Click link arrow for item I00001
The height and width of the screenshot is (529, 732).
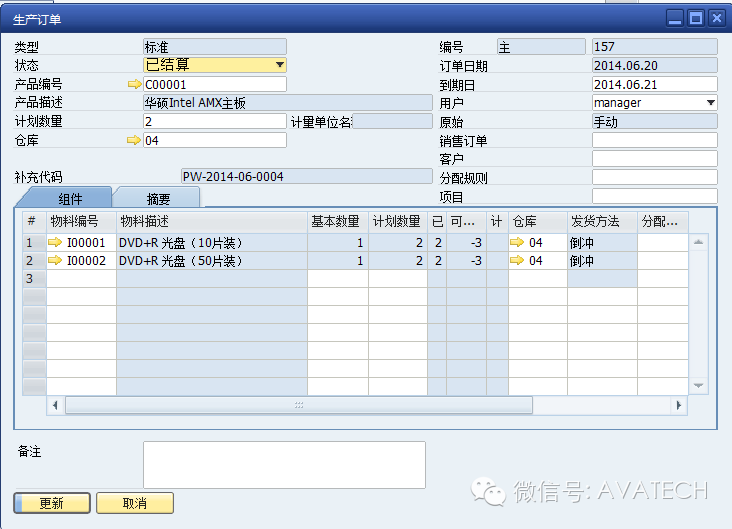[55, 242]
